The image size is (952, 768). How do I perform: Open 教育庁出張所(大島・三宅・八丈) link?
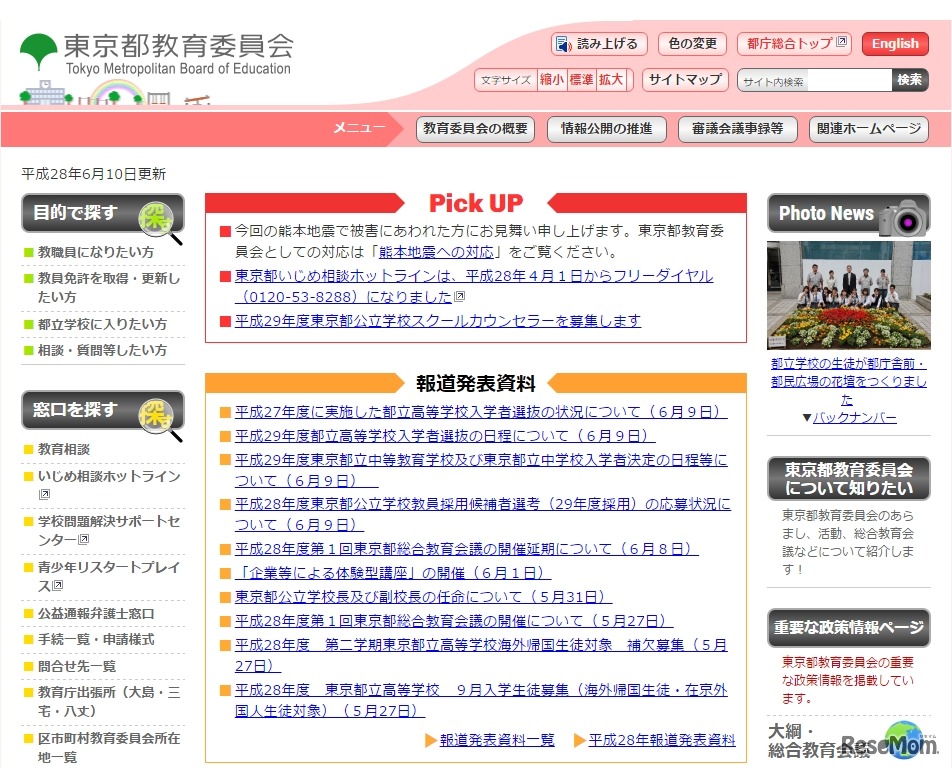click(x=109, y=701)
